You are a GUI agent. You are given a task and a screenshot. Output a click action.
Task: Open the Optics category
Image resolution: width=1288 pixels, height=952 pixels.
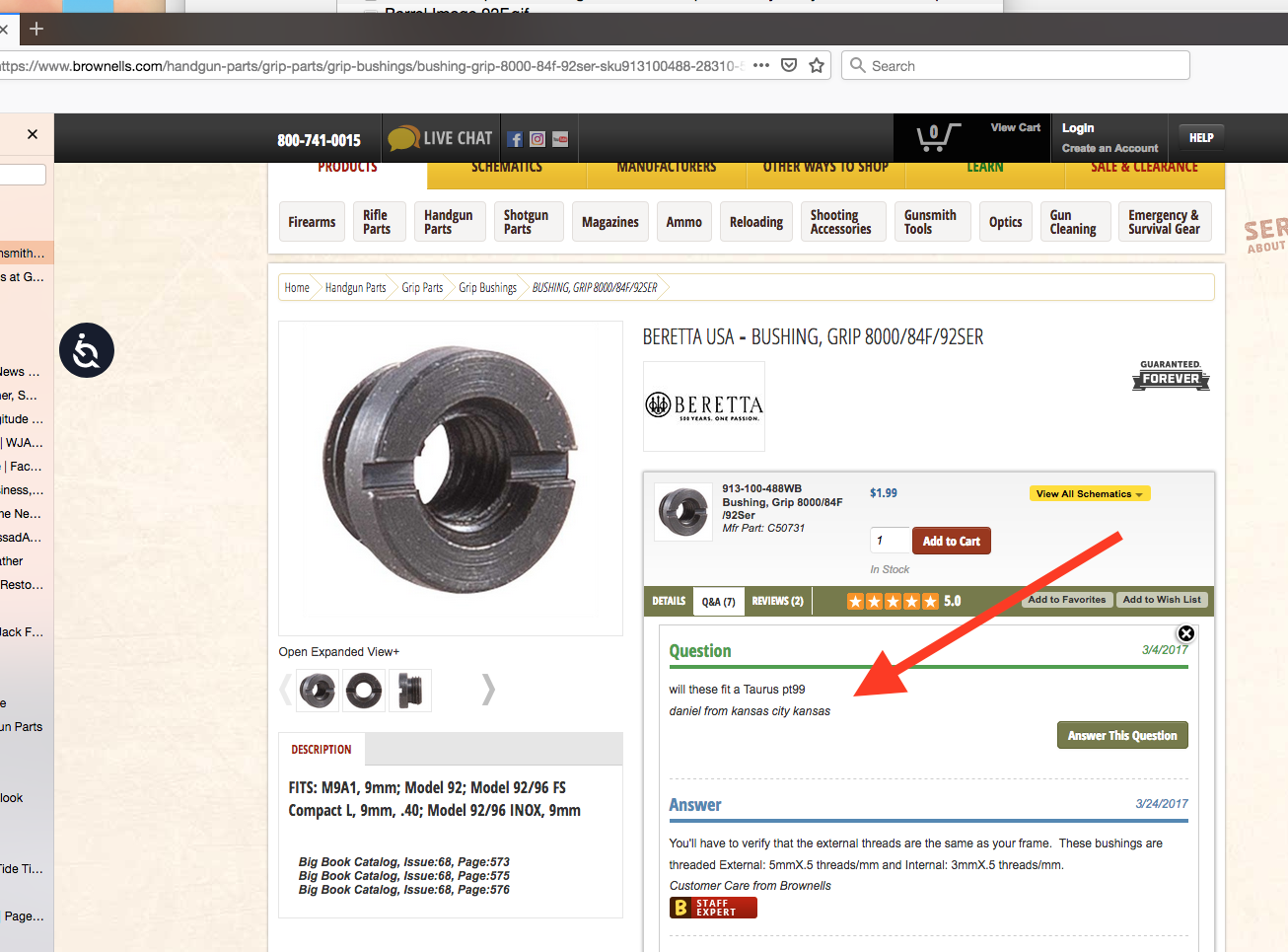(1006, 222)
